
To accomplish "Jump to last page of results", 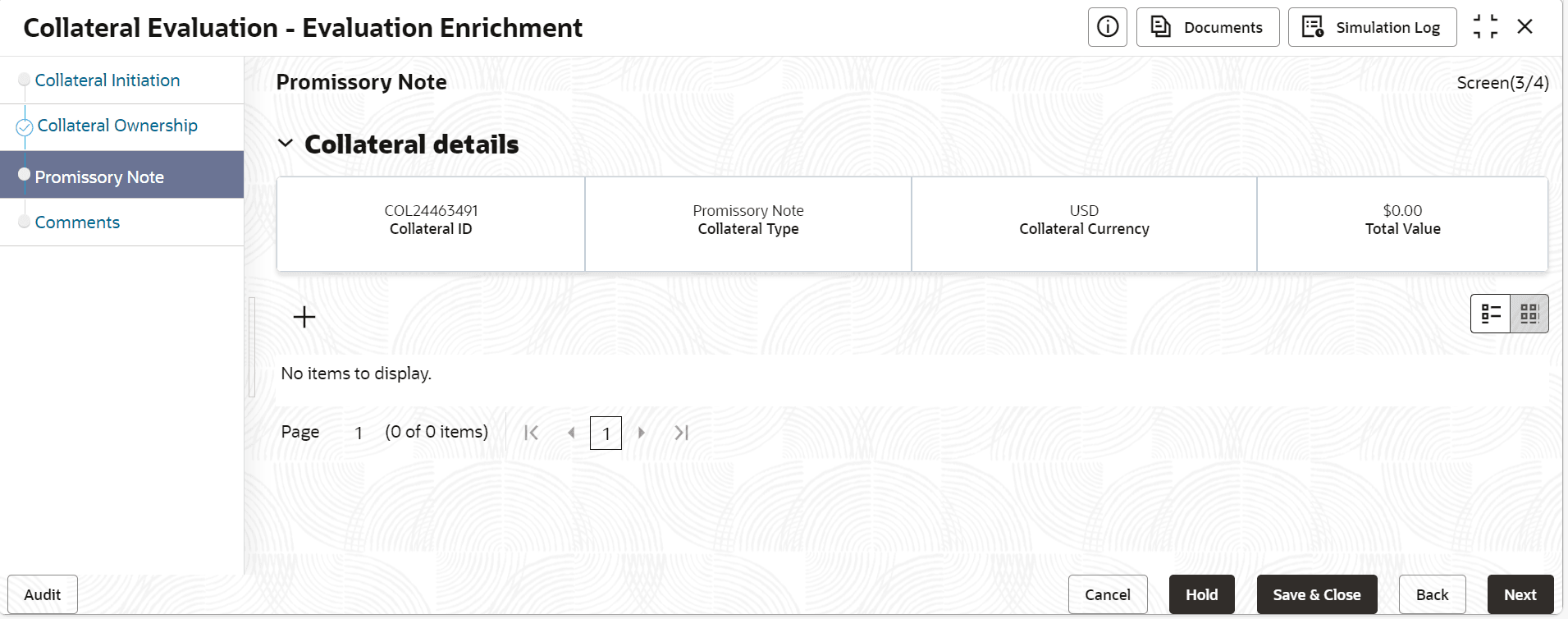I will click(x=681, y=433).
